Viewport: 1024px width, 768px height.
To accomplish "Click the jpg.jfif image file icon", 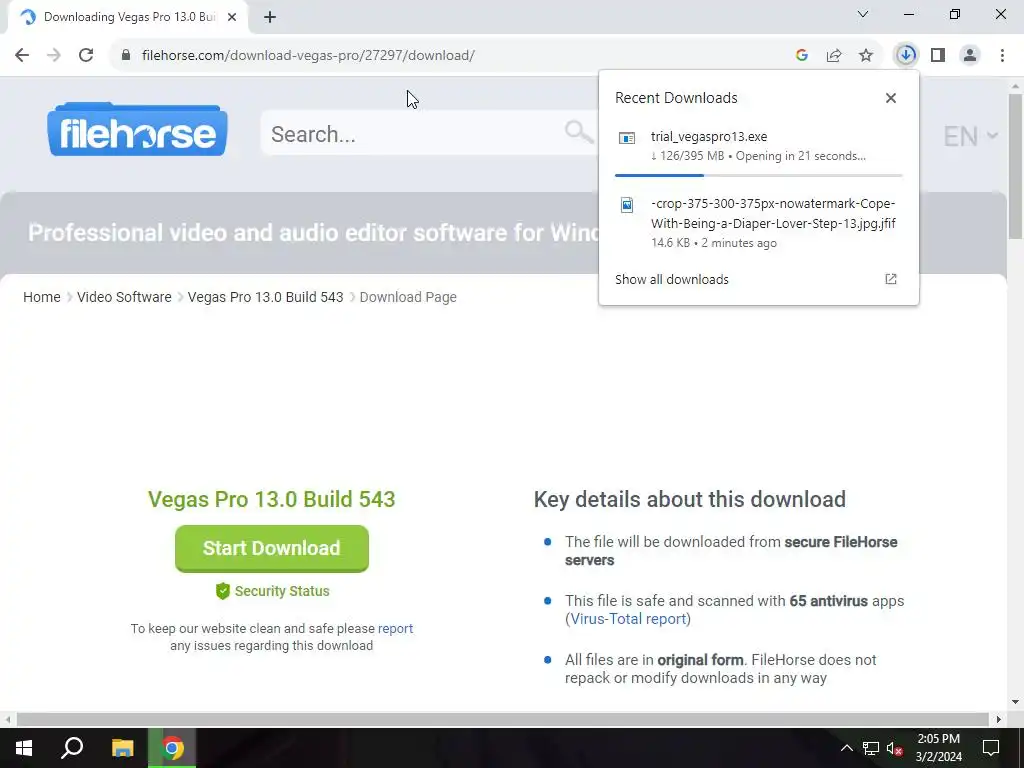I will click(627, 205).
